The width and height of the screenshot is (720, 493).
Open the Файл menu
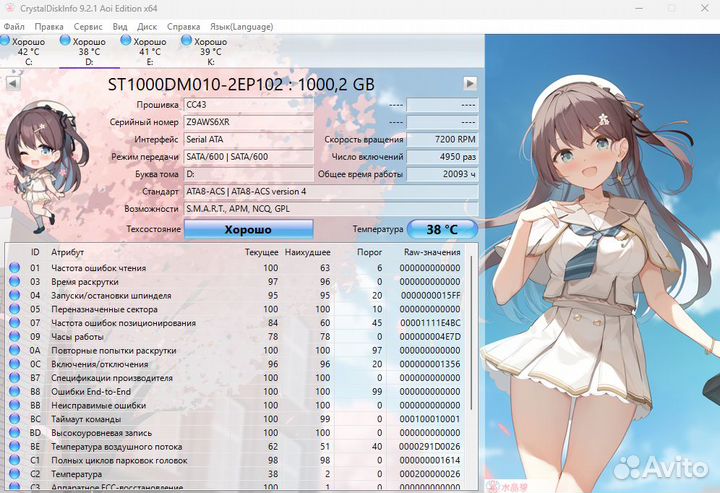[14, 27]
